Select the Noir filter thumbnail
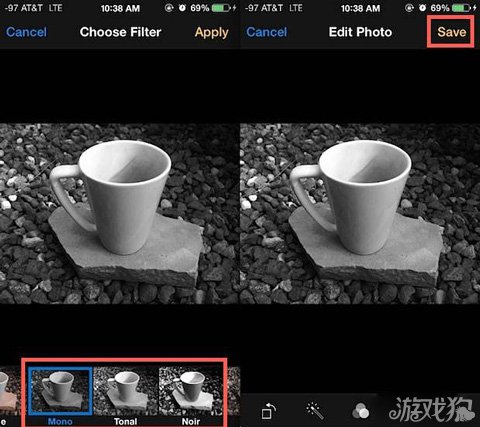Screen dimensions: 480x427 coord(191,391)
